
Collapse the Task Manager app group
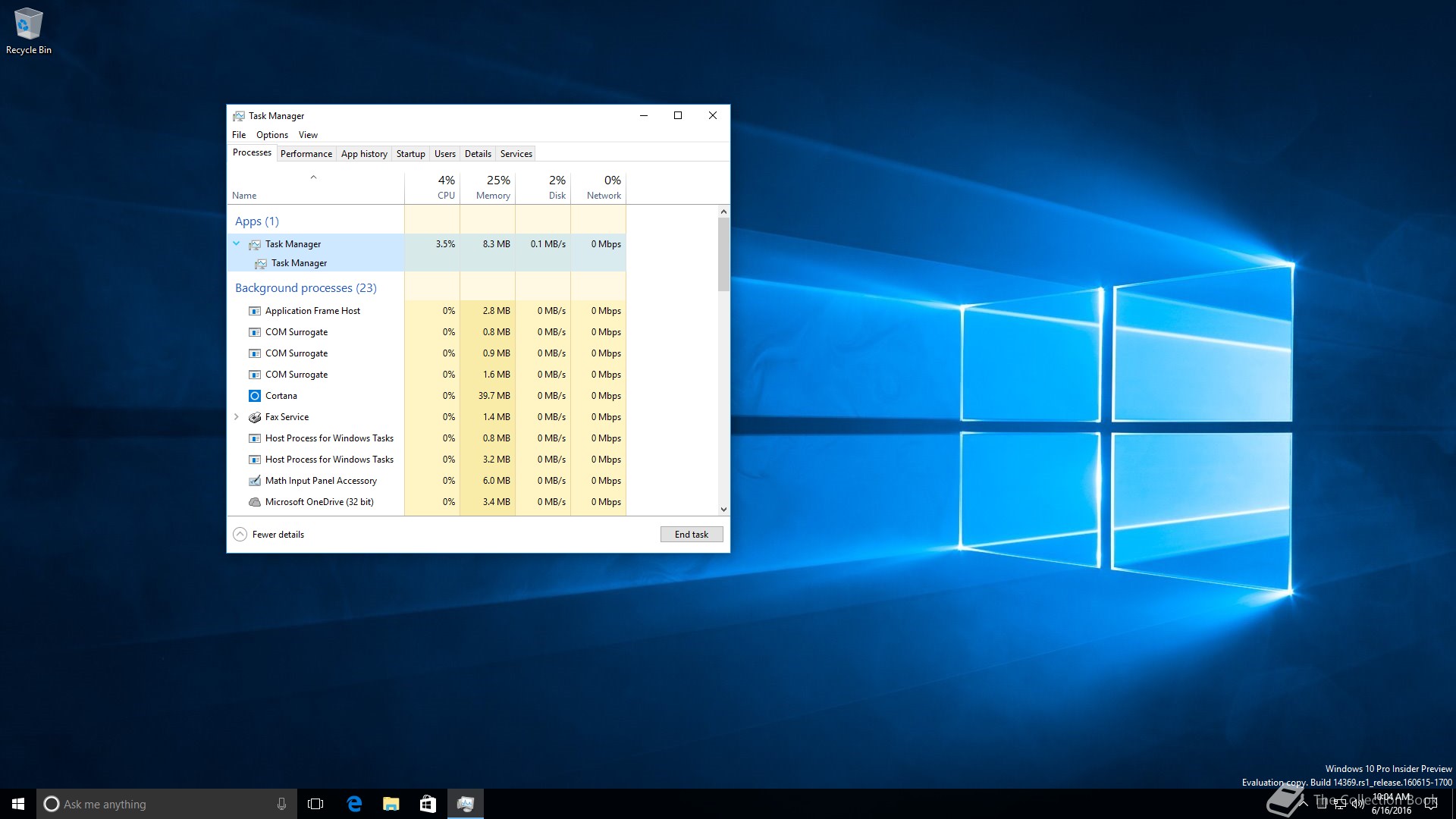point(236,244)
